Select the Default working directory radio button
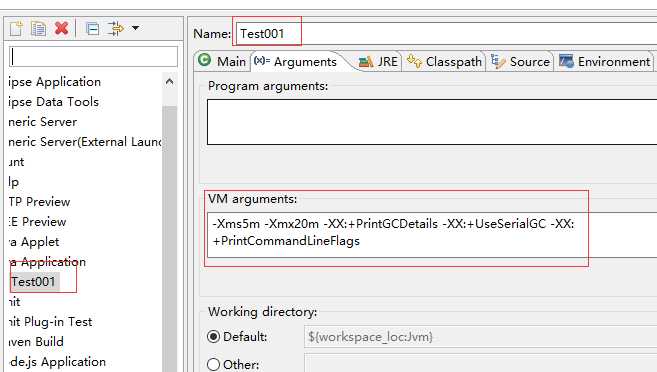Image resolution: width=657 pixels, height=372 pixels. point(213,336)
